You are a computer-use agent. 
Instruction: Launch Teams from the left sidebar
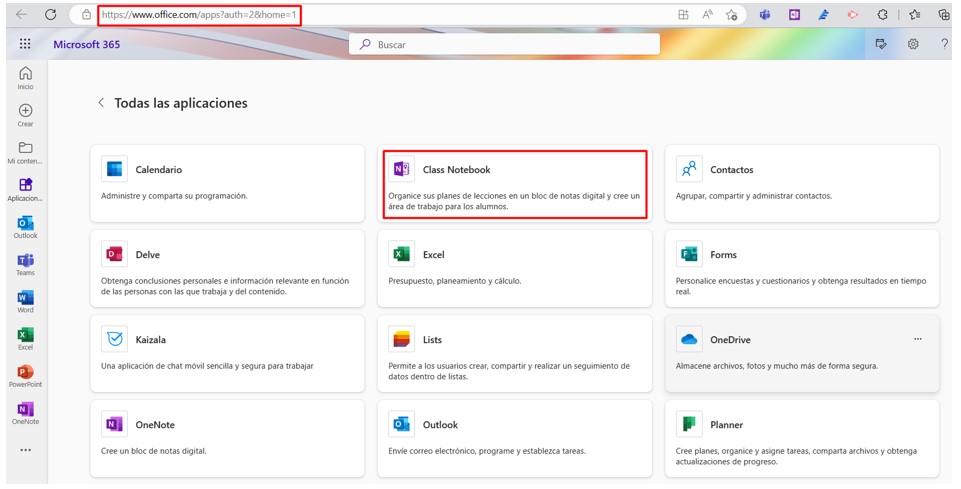[25, 265]
